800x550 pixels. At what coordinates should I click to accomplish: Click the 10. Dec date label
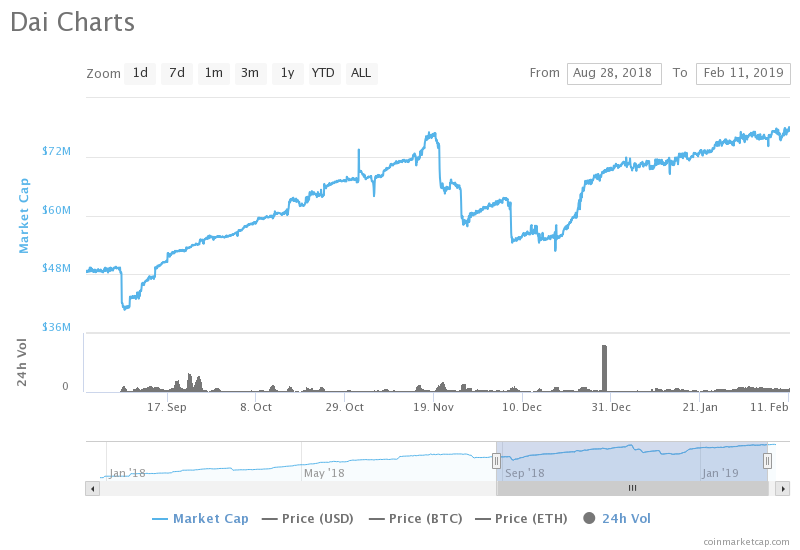coord(522,407)
